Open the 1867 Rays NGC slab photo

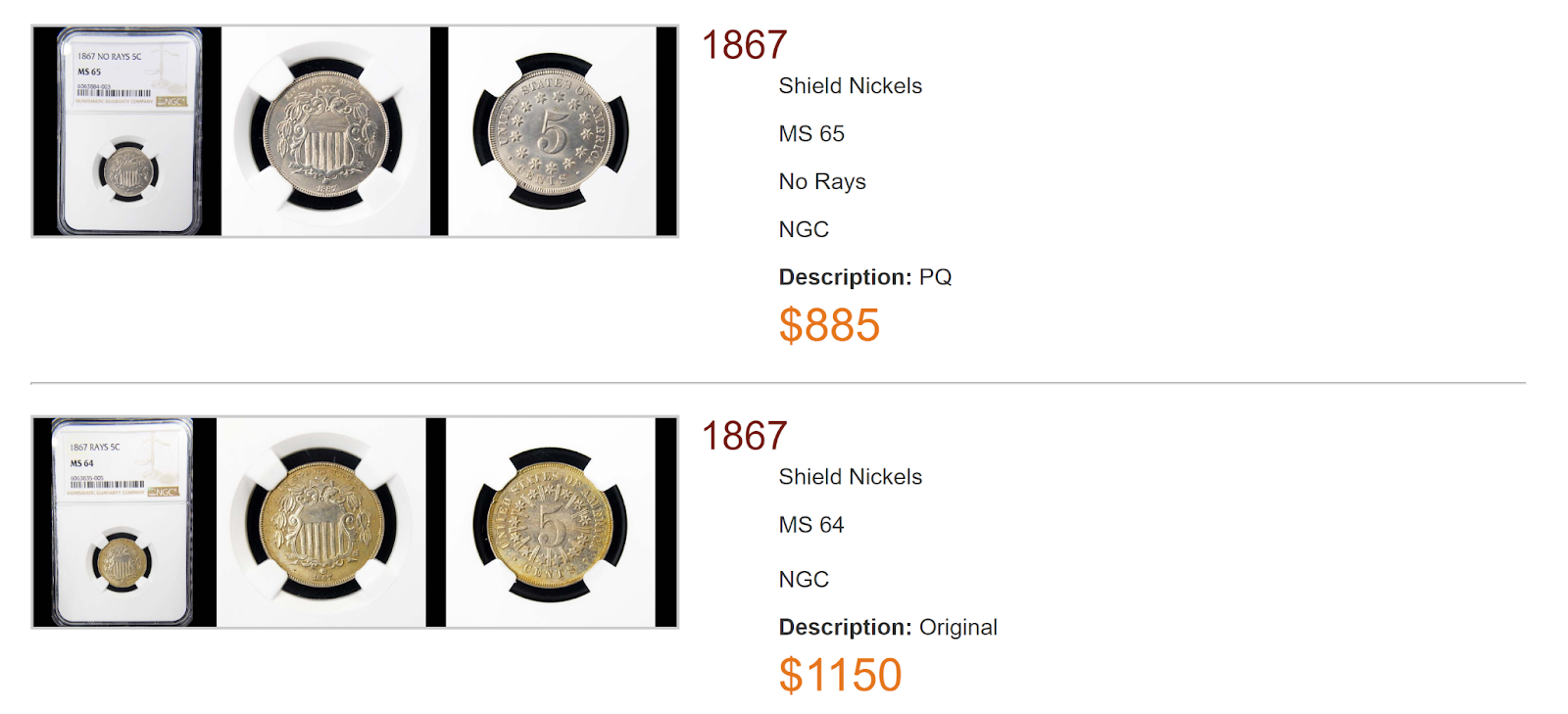click(x=124, y=522)
